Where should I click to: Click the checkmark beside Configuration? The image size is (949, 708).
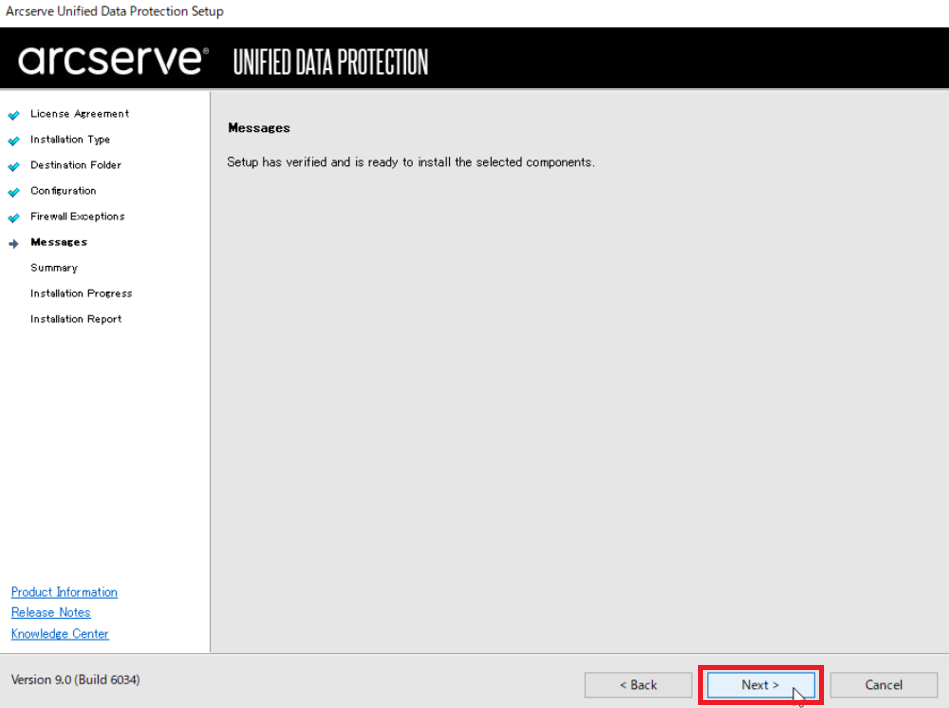click(x=14, y=192)
